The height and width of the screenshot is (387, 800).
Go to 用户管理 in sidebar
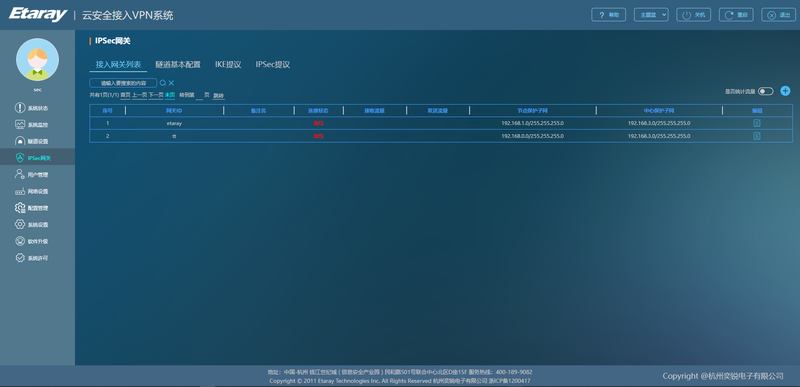pyautogui.click(x=32, y=175)
